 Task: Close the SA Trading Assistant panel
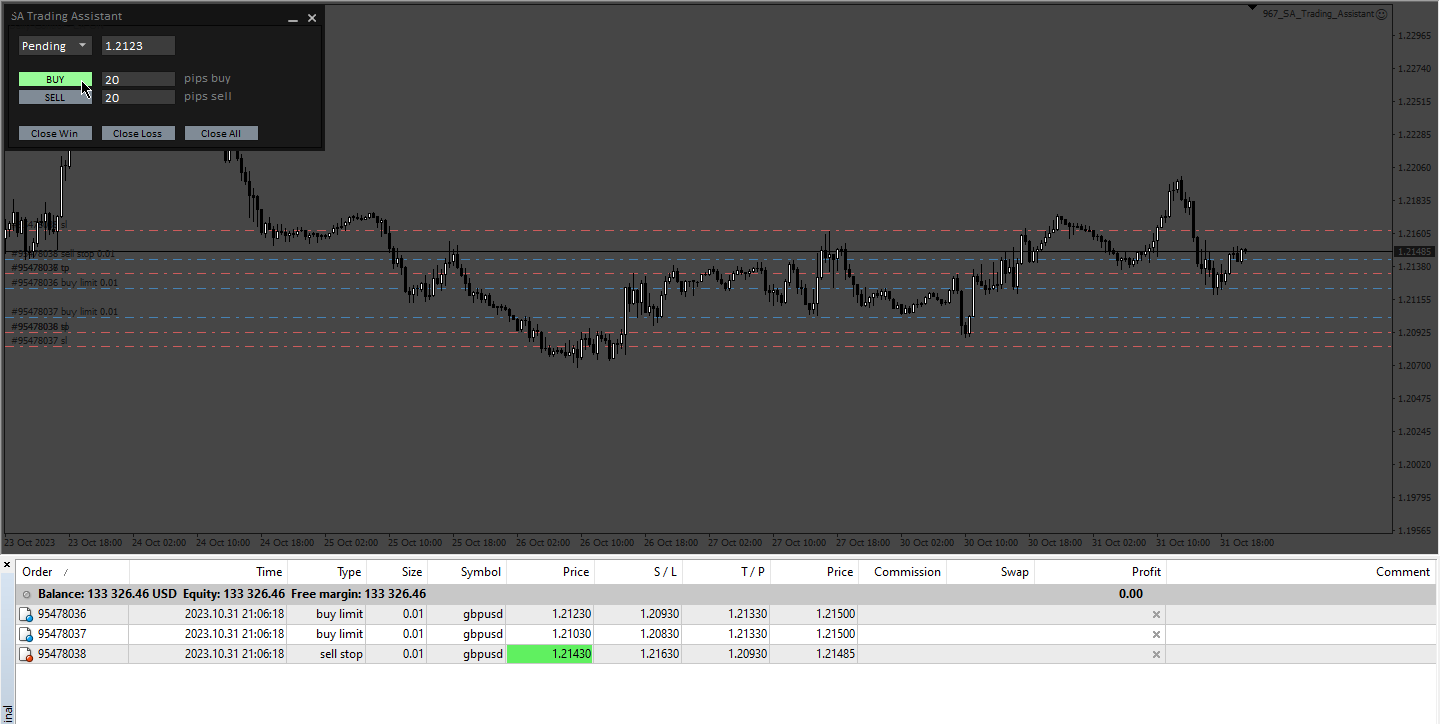coord(312,17)
